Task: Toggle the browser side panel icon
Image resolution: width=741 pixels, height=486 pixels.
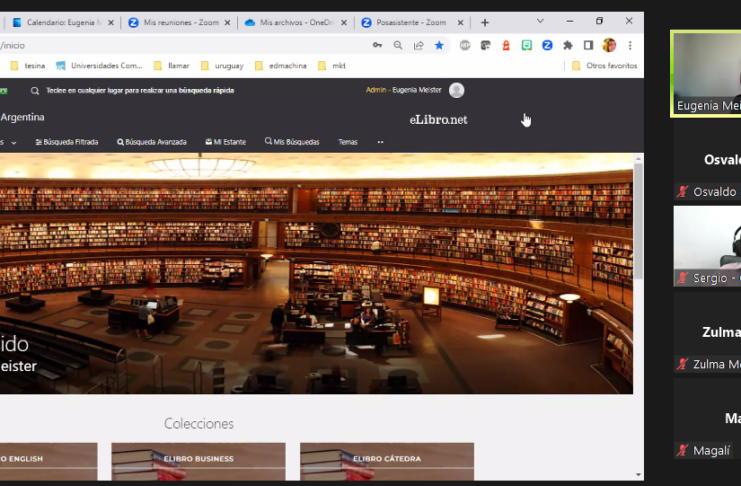Action: pyautogui.click(x=588, y=45)
